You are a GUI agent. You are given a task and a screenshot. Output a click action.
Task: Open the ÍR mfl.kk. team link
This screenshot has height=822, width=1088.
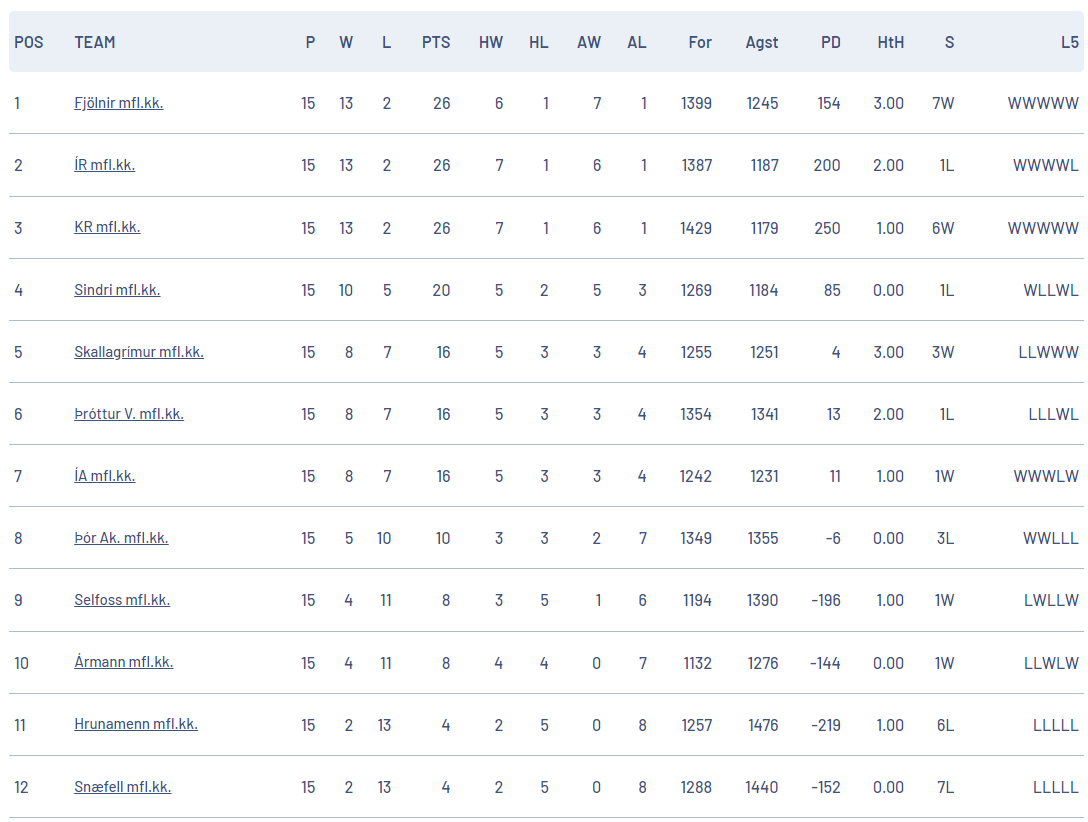tap(105, 164)
